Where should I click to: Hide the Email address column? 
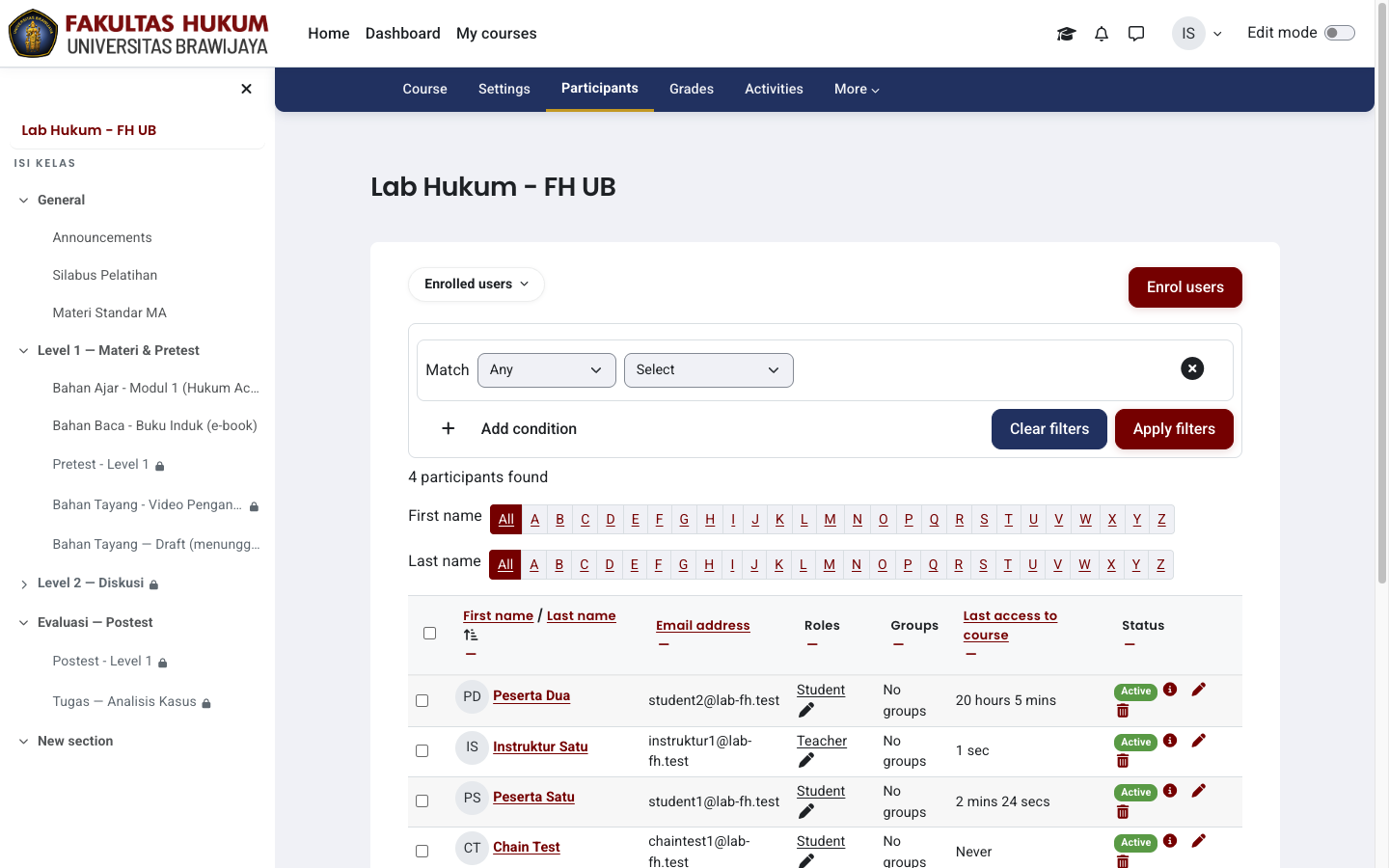click(x=664, y=644)
